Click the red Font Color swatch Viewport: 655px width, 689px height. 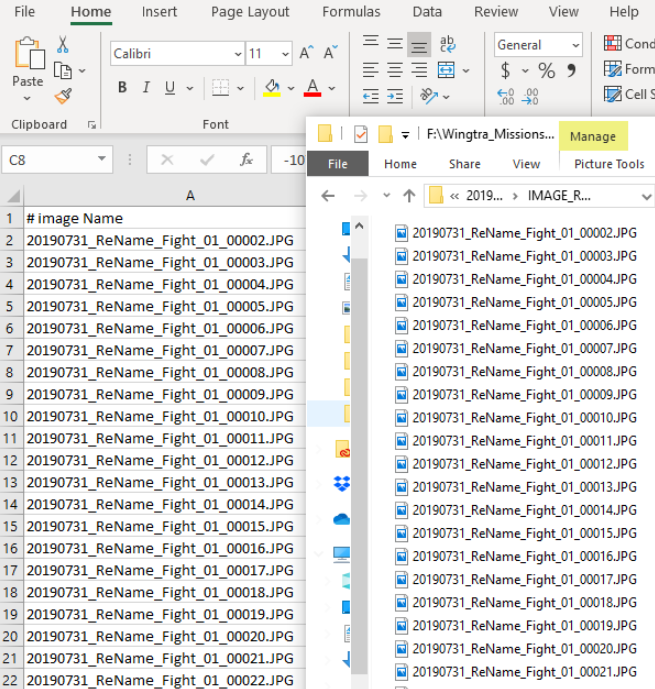(312, 88)
